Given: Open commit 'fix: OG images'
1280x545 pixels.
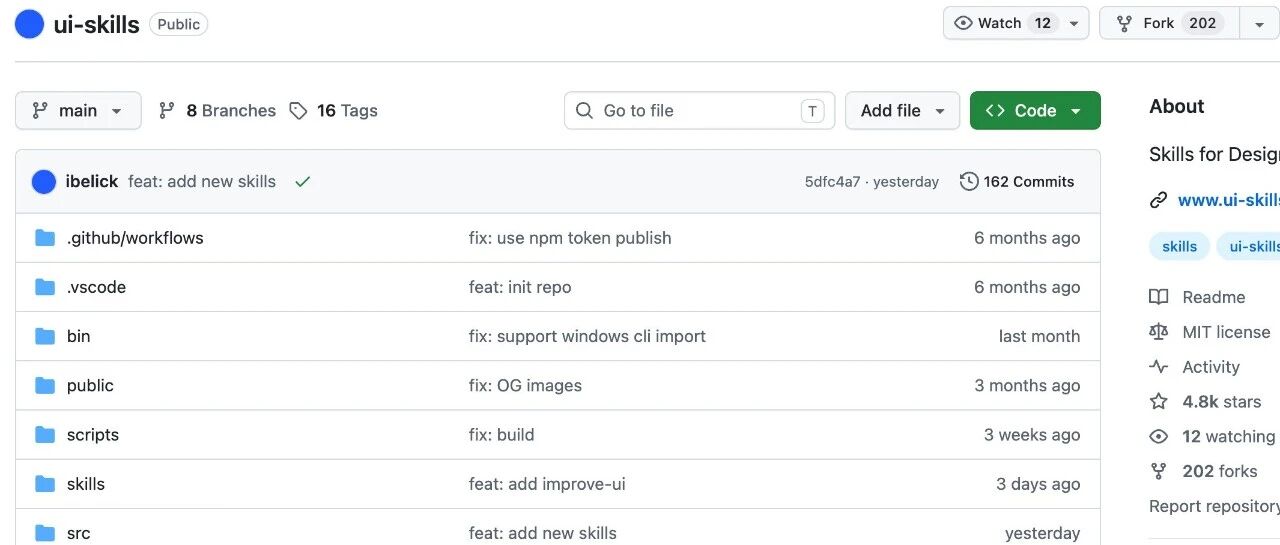Looking at the screenshot, I should [x=525, y=385].
